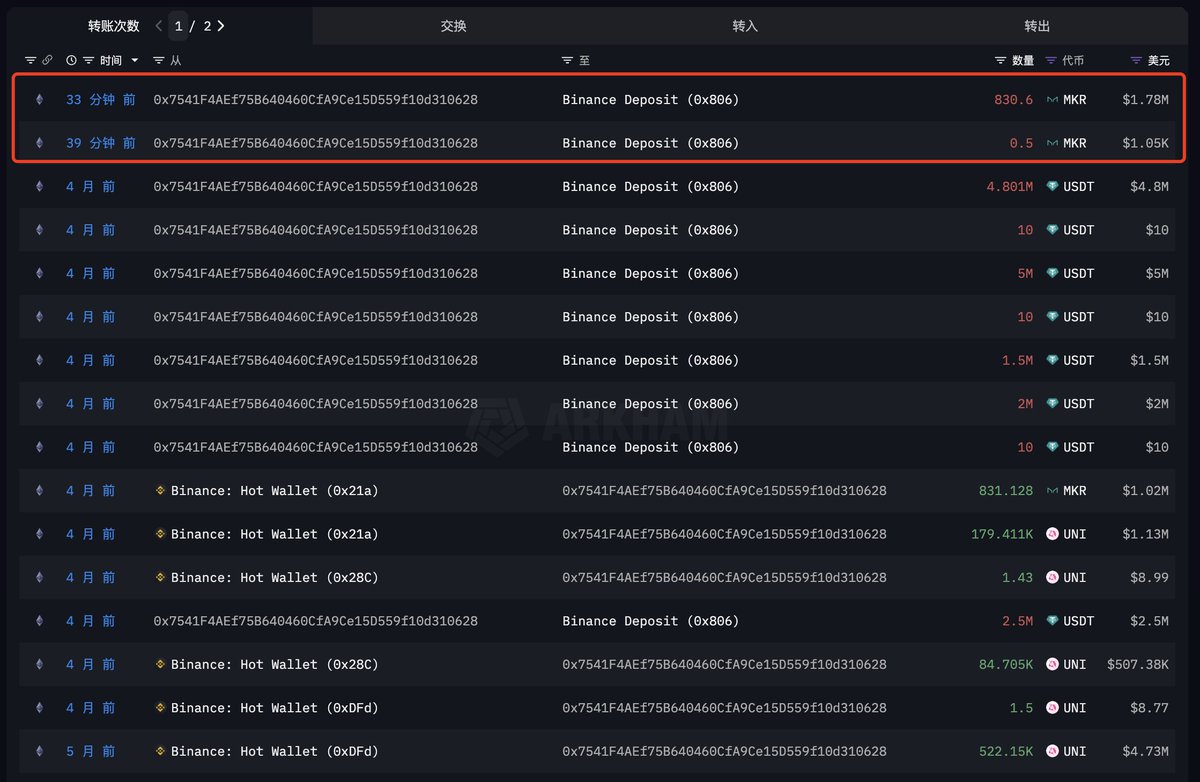Click UNI token icon in 179.411K row

pos(1052,534)
